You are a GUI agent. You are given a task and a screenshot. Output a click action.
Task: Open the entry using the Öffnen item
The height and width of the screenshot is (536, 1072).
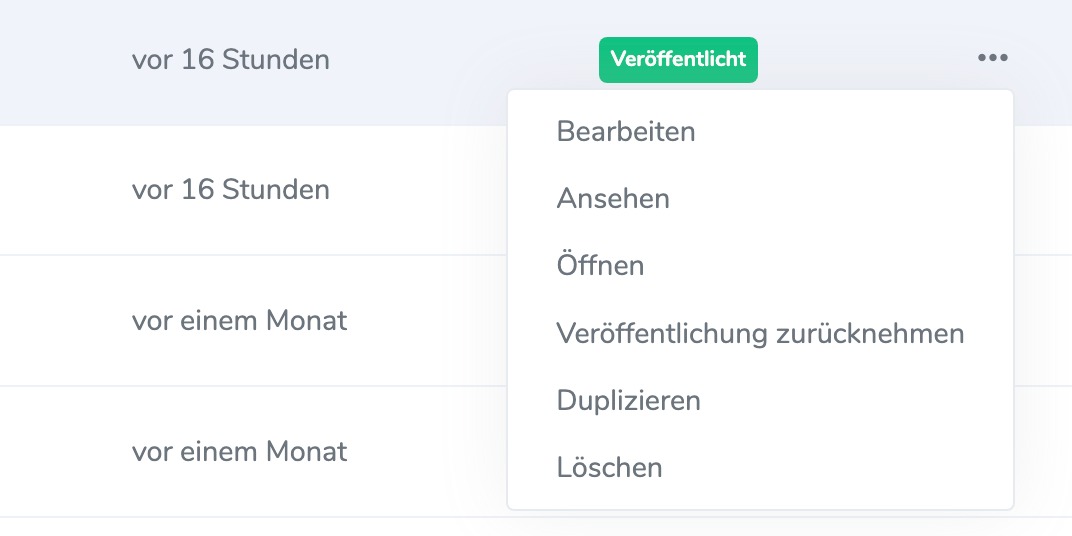[x=600, y=265]
